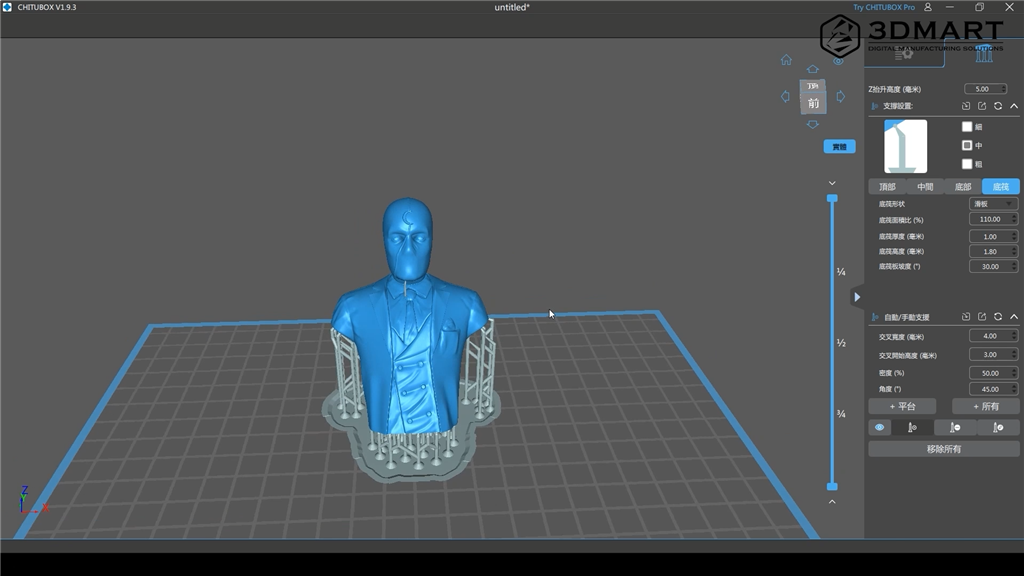Select the add support tool icon
Image resolution: width=1024 pixels, height=576 pixels.
912,427
